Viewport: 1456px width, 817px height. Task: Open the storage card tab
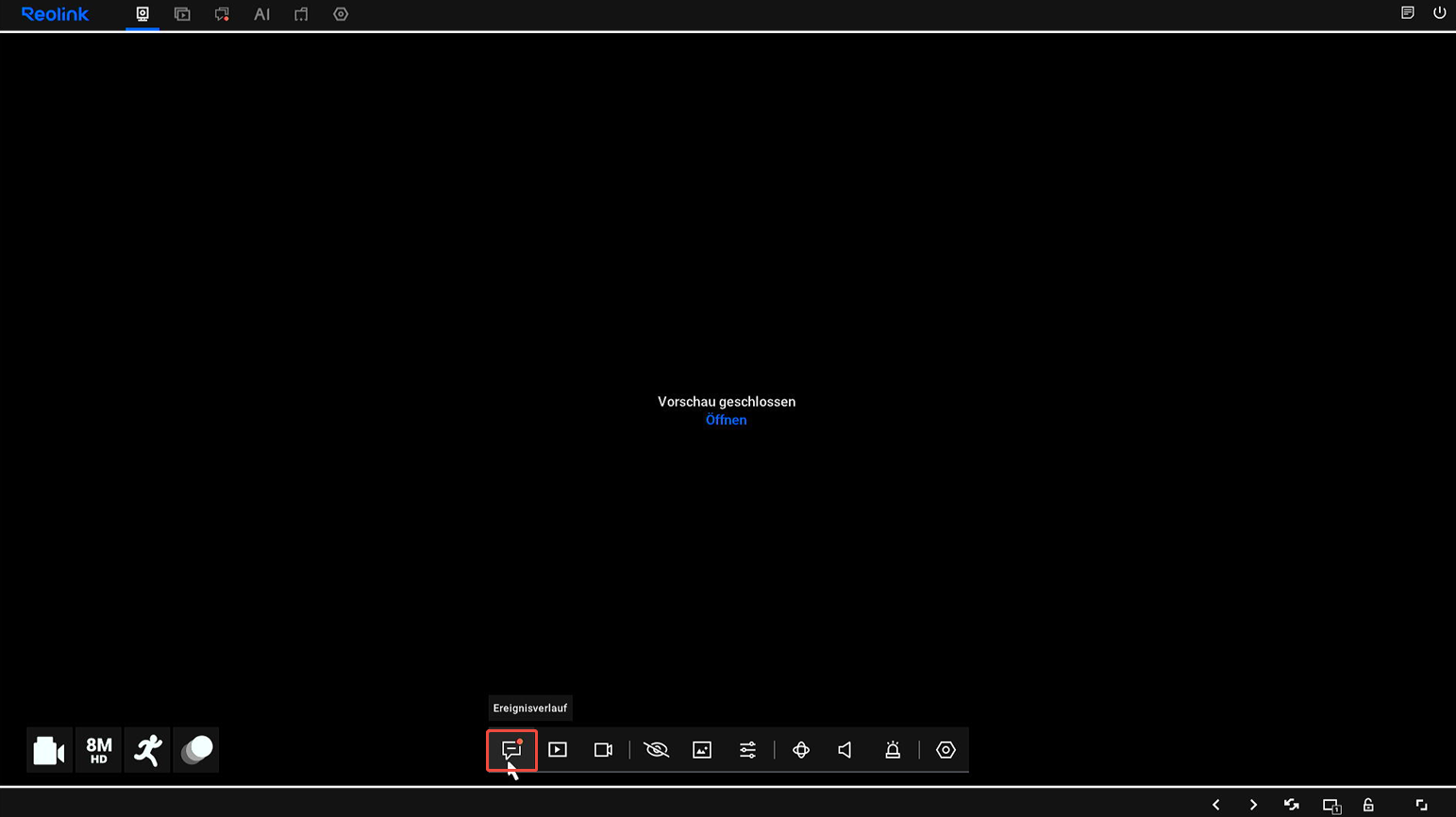[x=301, y=14]
